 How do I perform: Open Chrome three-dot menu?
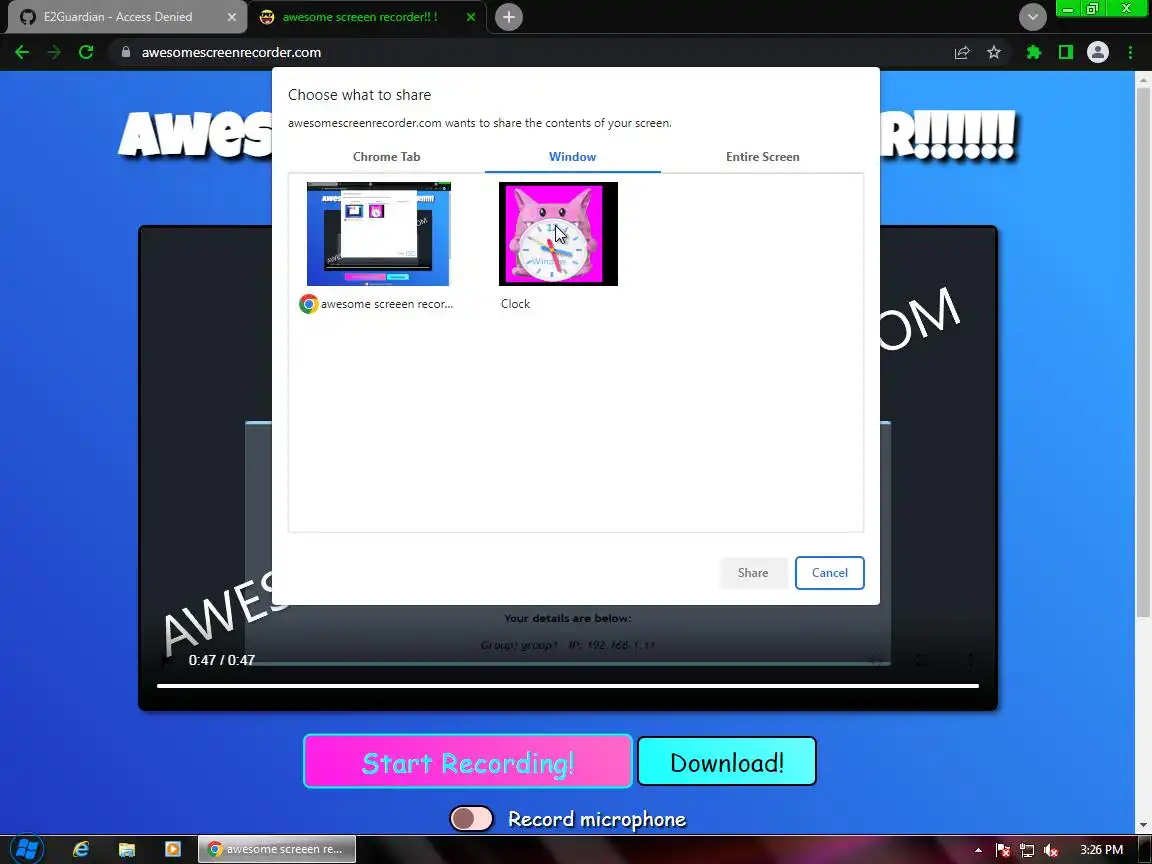[1130, 52]
